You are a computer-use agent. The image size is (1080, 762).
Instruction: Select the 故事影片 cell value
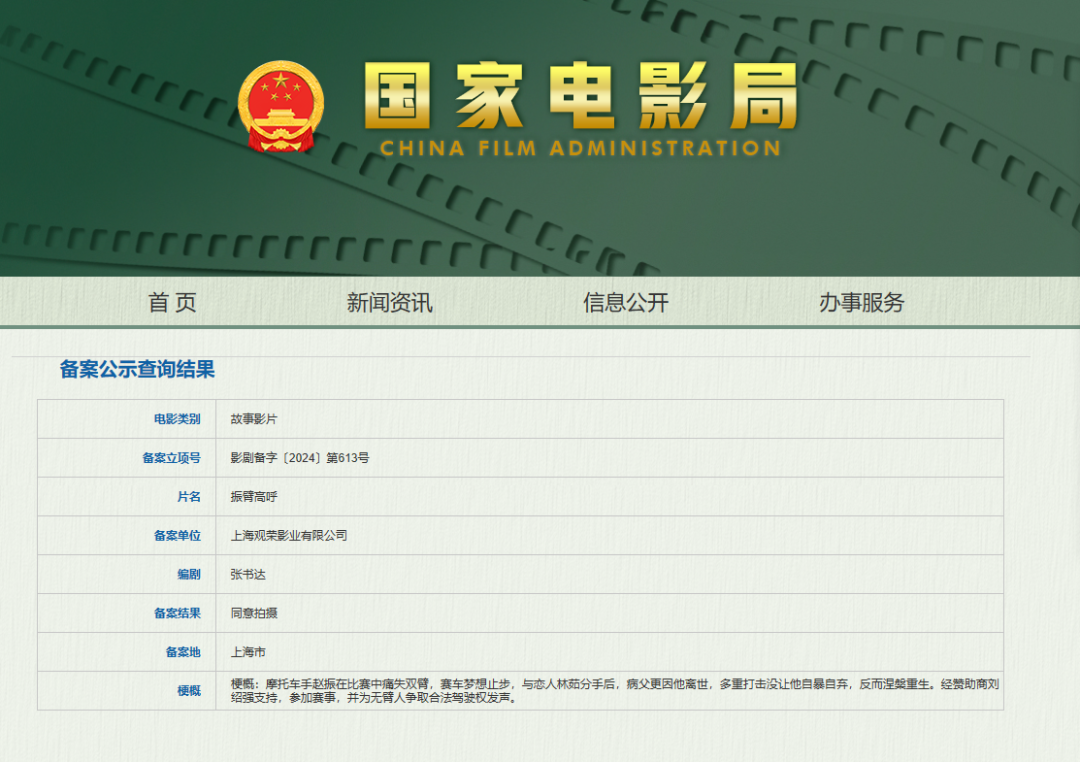[253, 419]
